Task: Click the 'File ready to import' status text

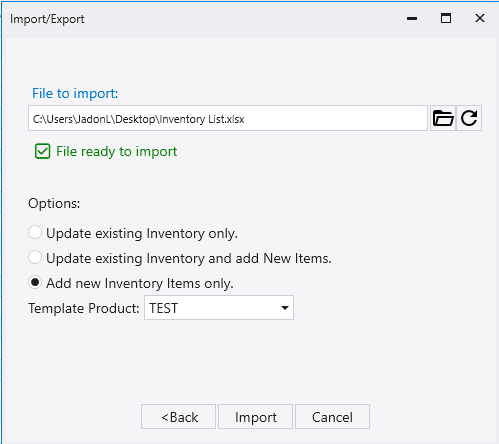Action: coord(116,152)
